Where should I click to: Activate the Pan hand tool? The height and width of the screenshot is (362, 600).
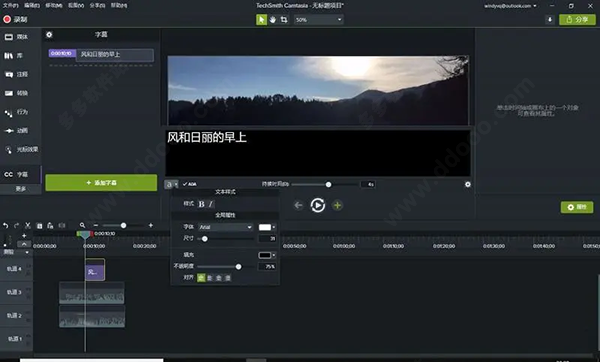tap(273, 20)
